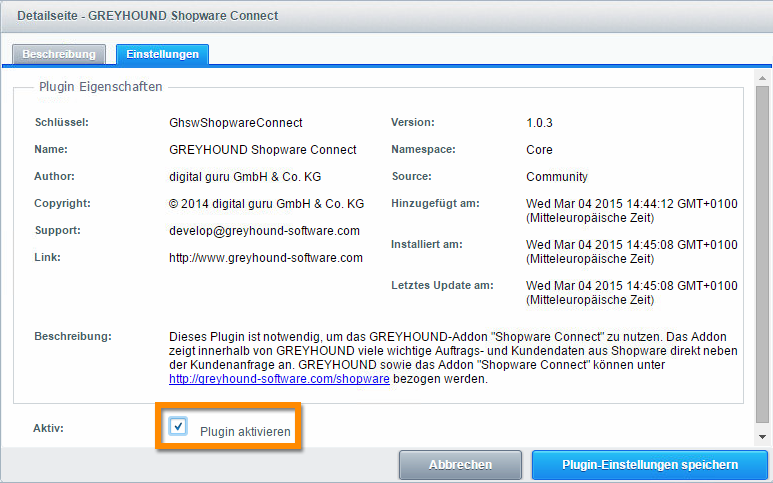Click the Letztes Update am date value
Screen dimensions: 773x483
632,293
